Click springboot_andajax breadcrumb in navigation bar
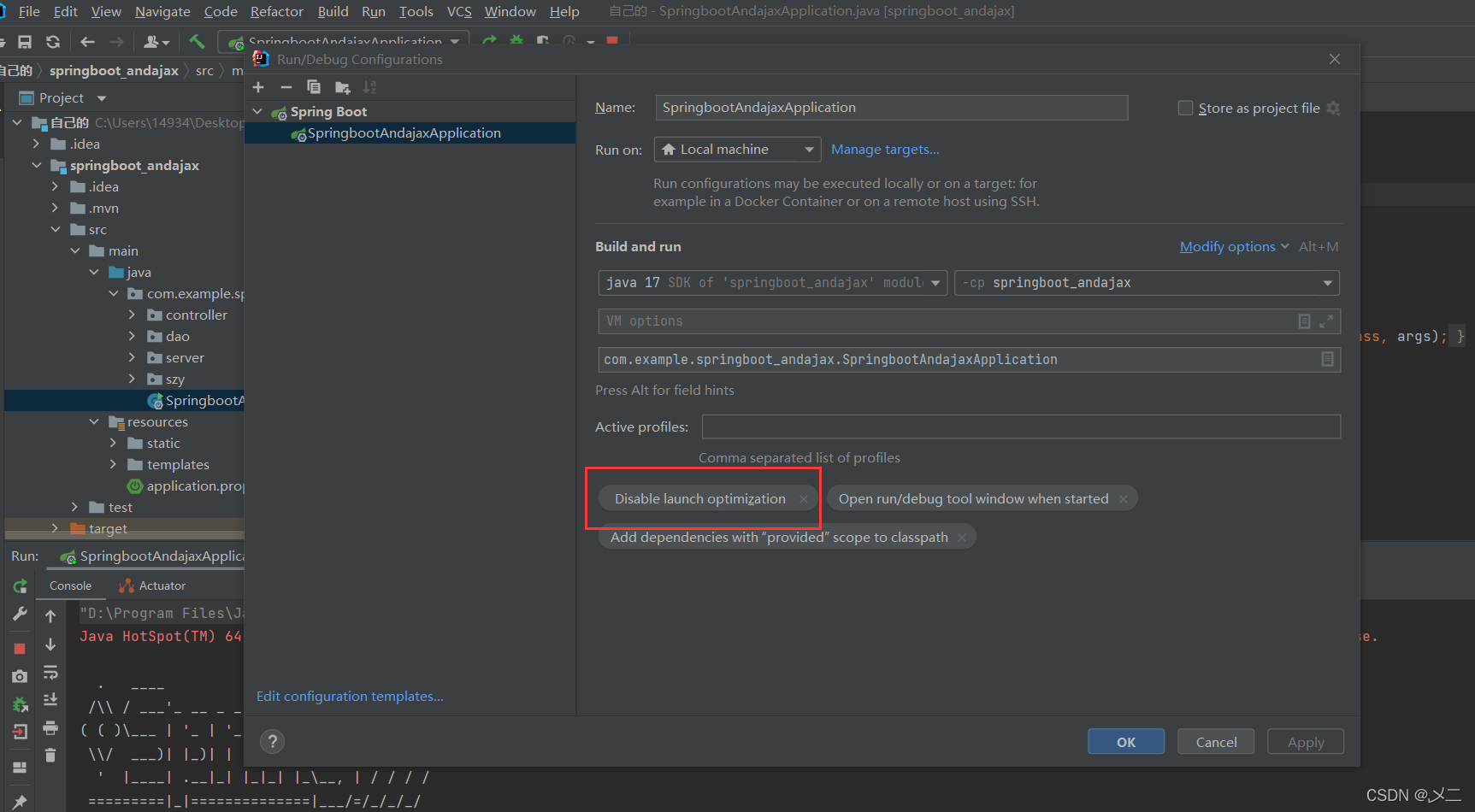The height and width of the screenshot is (812, 1475). (x=114, y=70)
